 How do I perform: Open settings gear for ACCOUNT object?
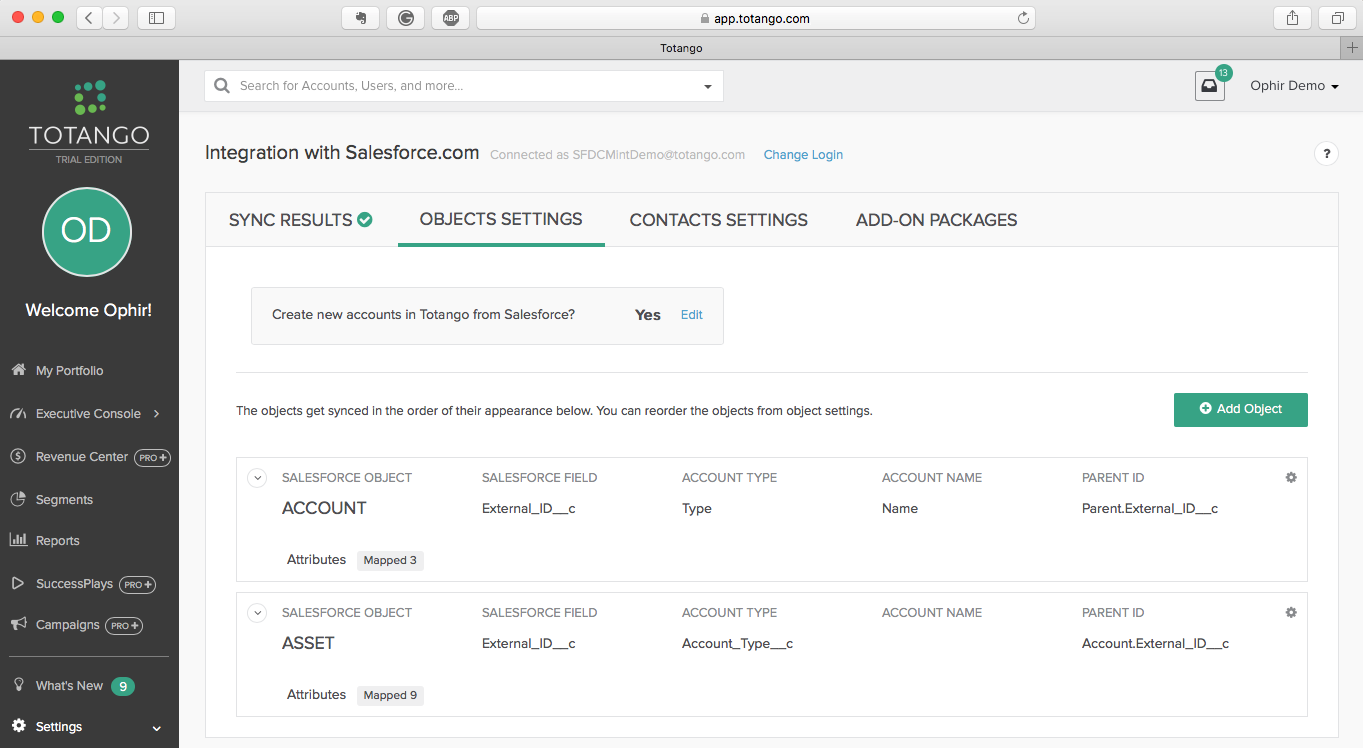[1291, 478]
